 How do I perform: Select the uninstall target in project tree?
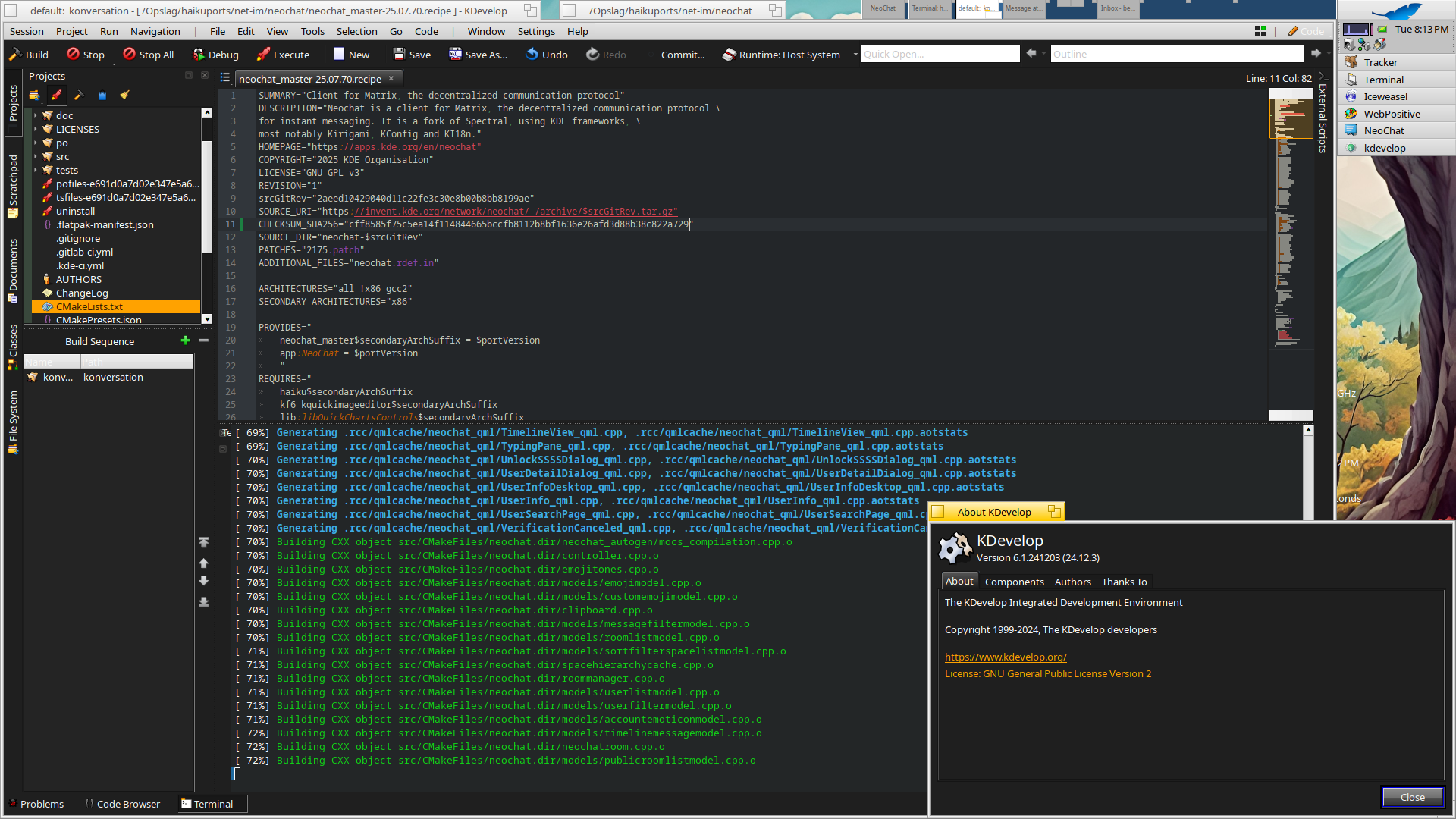(75, 211)
